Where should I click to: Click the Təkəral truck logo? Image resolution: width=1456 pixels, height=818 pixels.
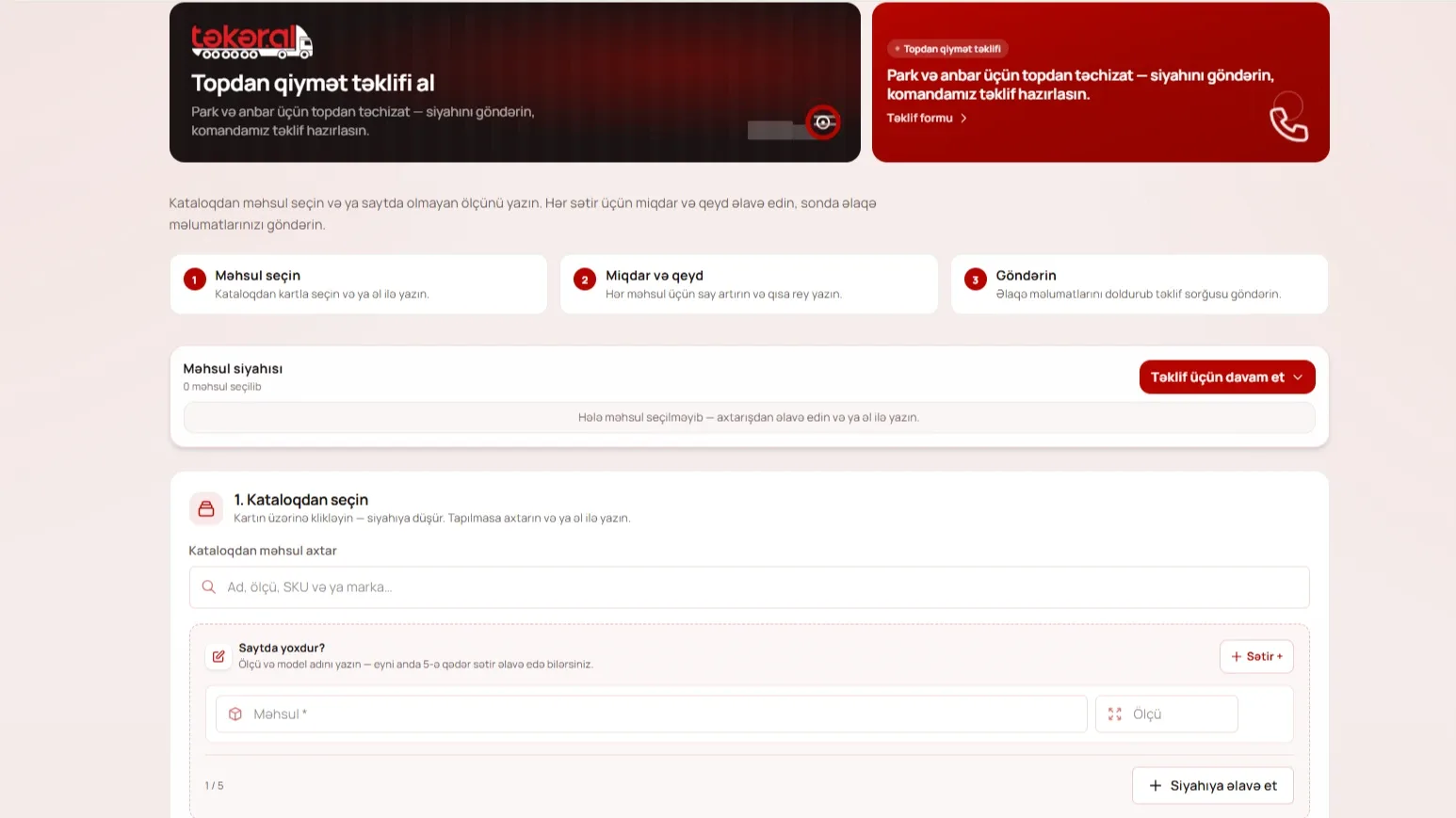(251, 42)
